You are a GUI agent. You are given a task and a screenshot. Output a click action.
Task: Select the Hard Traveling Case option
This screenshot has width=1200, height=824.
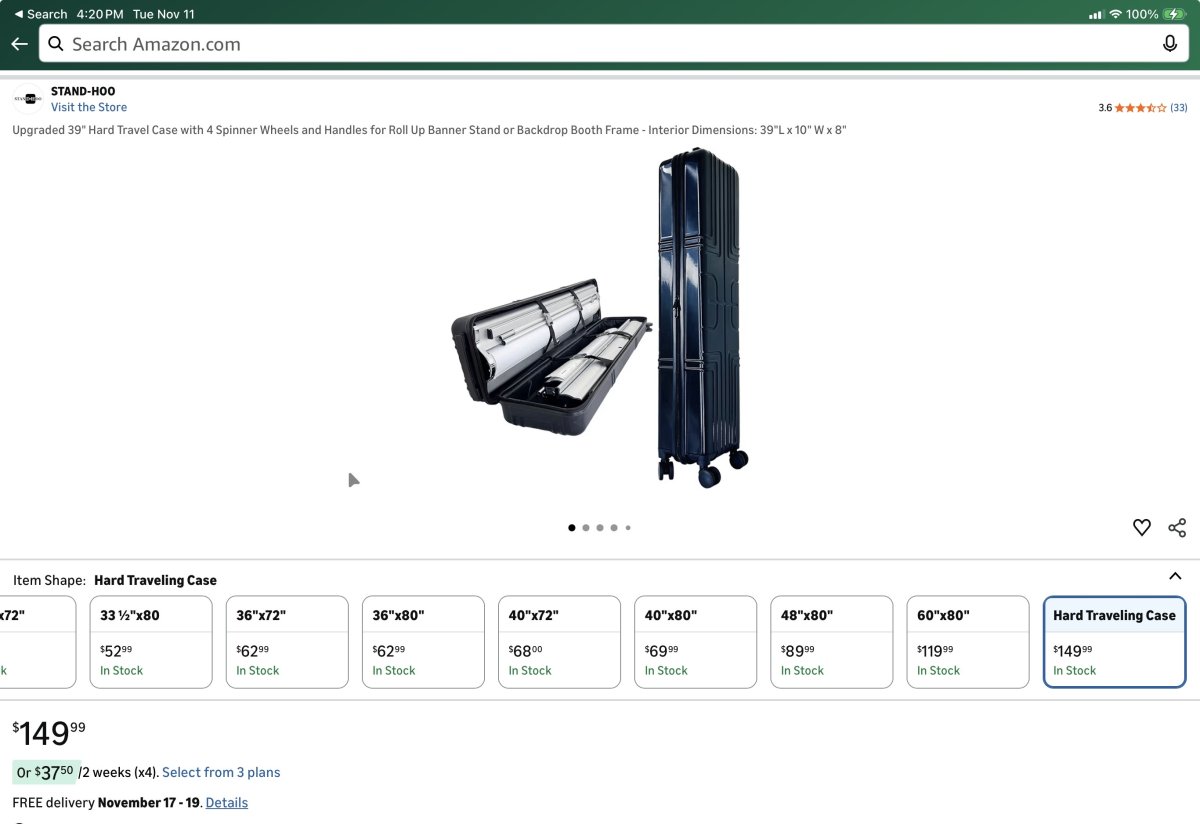pyautogui.click(x=1114, y=642)
